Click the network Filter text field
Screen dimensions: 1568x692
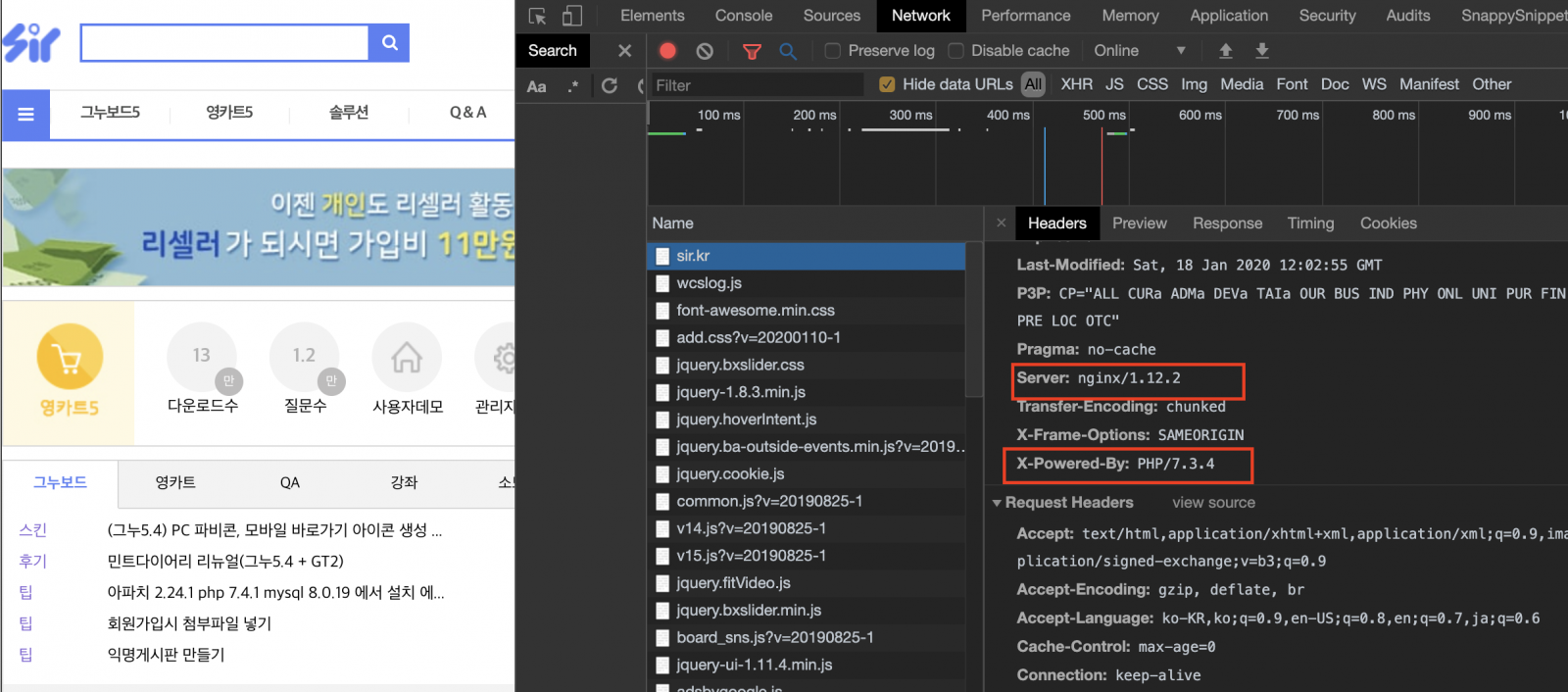755,85
